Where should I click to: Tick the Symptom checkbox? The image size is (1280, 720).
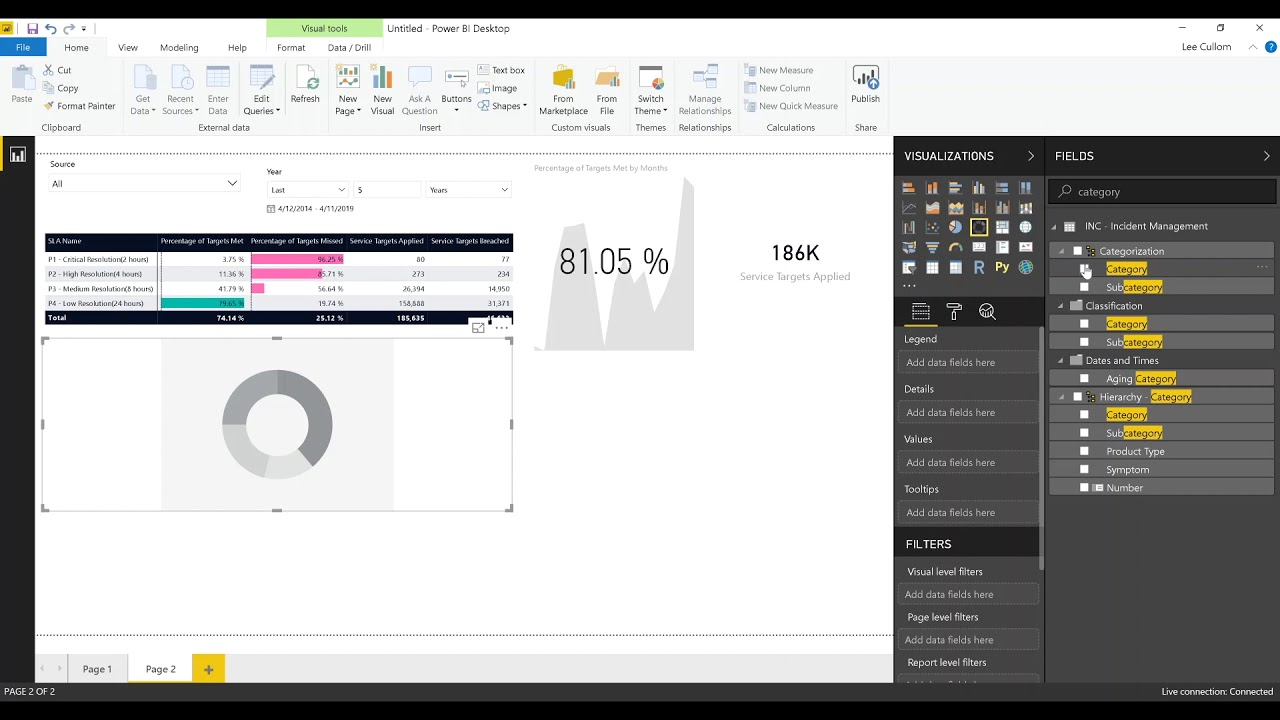1084,469
